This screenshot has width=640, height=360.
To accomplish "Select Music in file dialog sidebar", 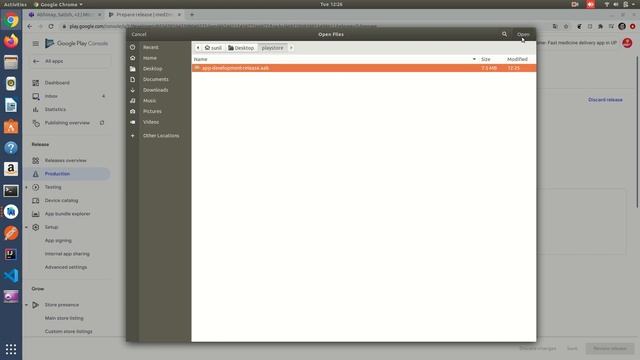I will (x=149, y=100).
